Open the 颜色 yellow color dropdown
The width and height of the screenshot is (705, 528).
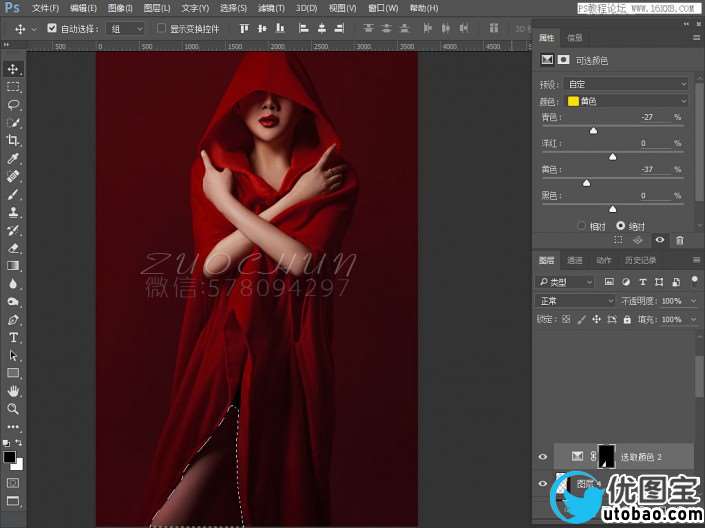(x=626, y=101)
